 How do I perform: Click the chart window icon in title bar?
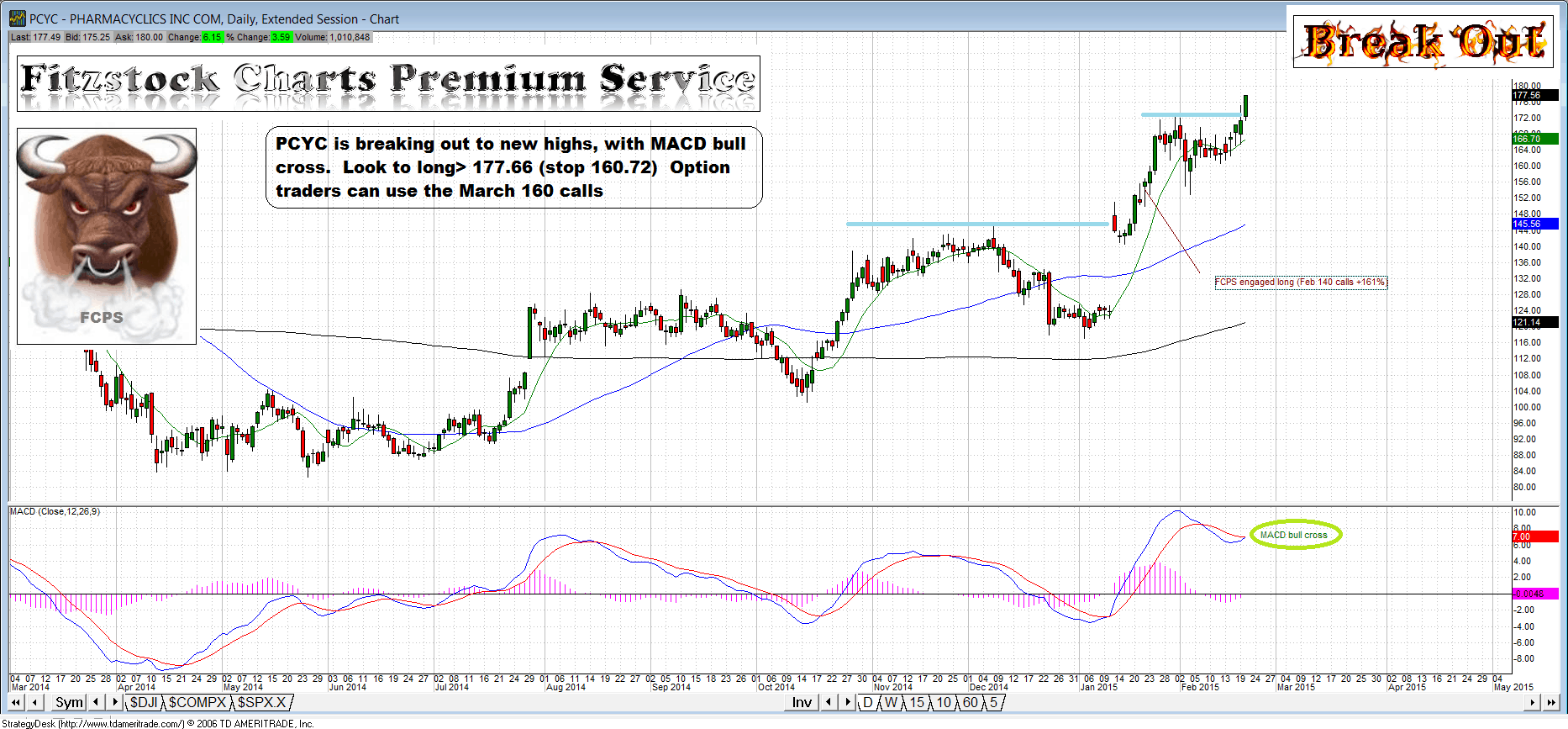pyautogui.click(x=17, y=18)
